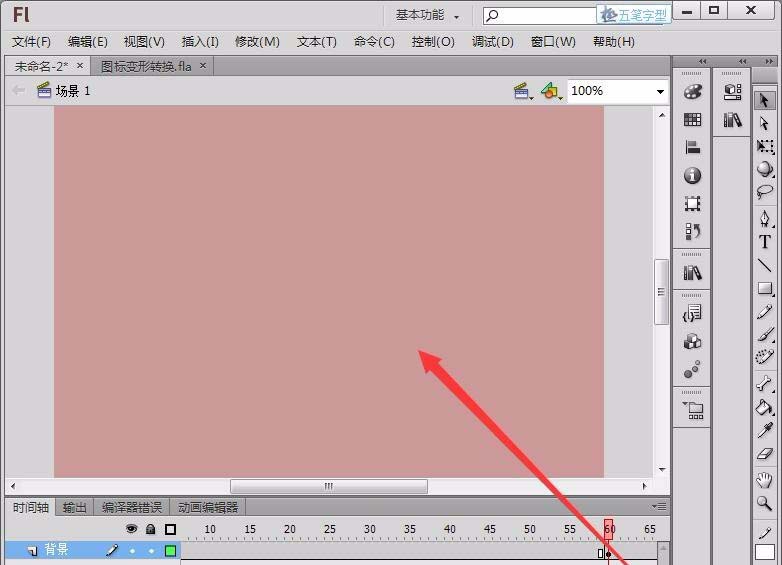782x565 pixels.
Task: Select the Zoom magnifier tool
Action: 765,503
